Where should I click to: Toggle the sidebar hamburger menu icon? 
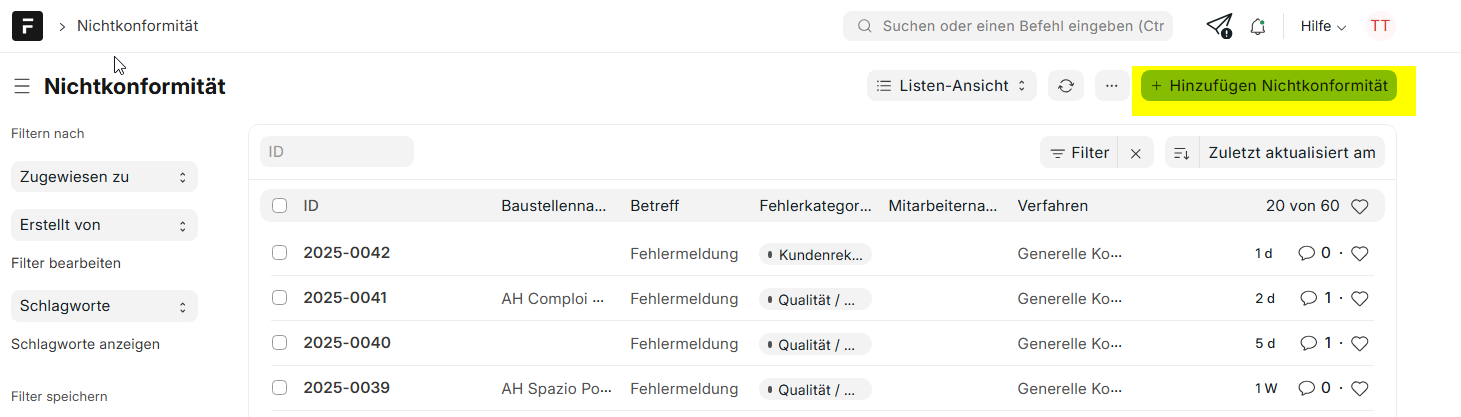22,87
